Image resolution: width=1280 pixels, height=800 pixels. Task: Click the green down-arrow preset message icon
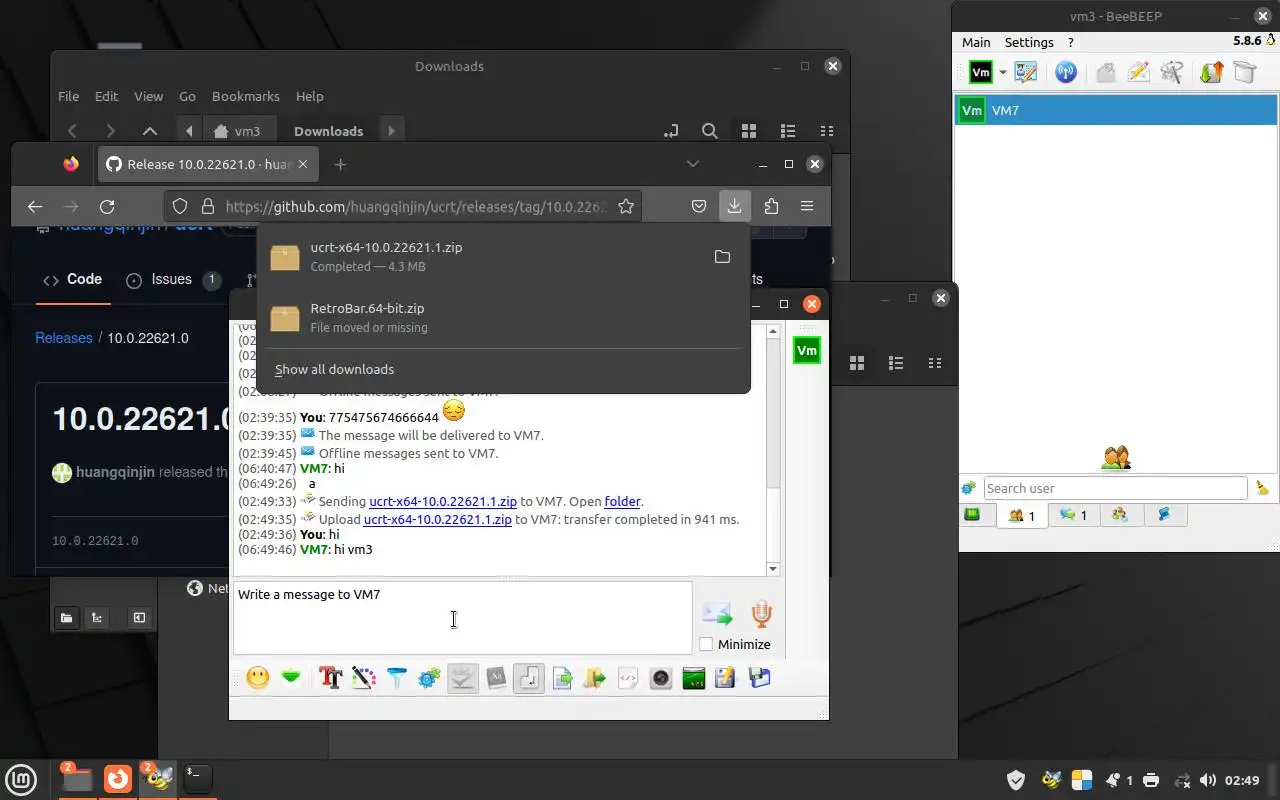291,678
